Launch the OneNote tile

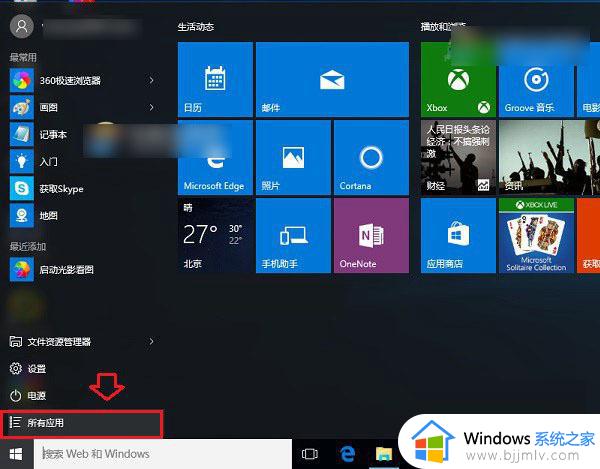point(371,235)
